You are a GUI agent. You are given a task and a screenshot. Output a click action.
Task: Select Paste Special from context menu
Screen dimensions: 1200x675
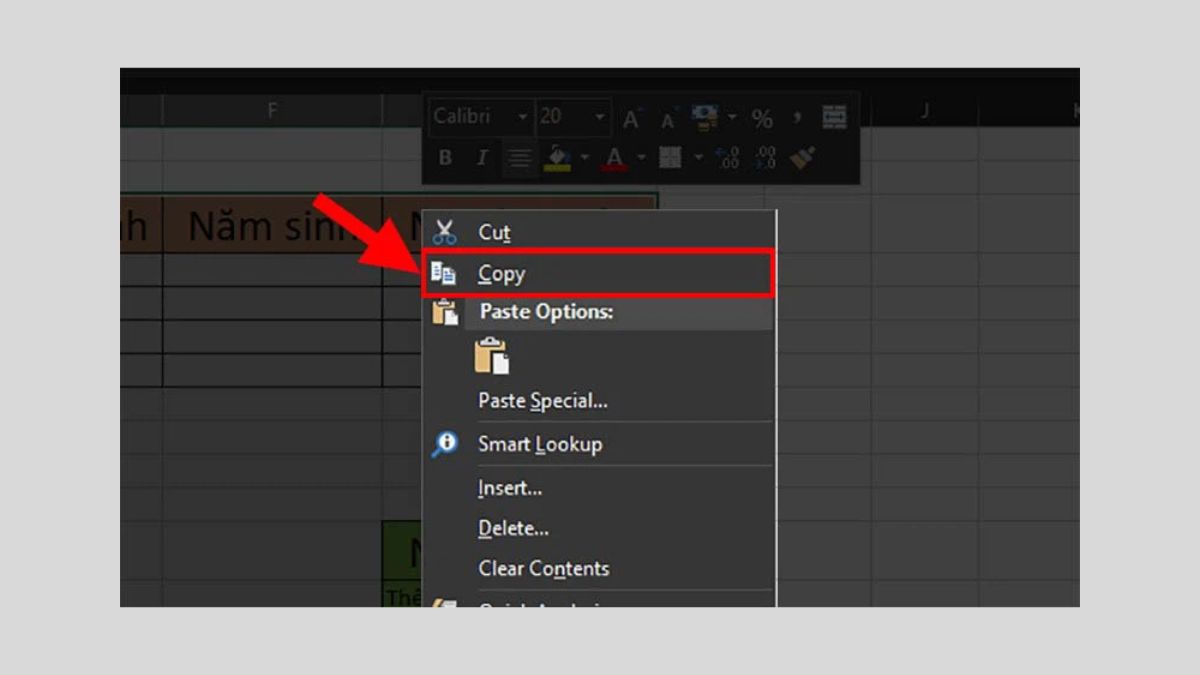(542, 401)
